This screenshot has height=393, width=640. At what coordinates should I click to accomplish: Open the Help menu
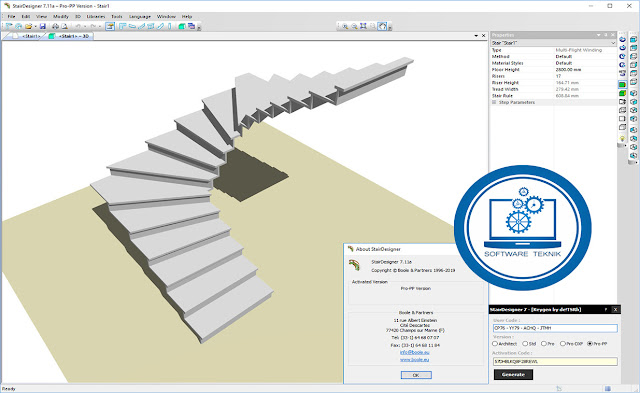pyautogui.click(x=187, y=17)
